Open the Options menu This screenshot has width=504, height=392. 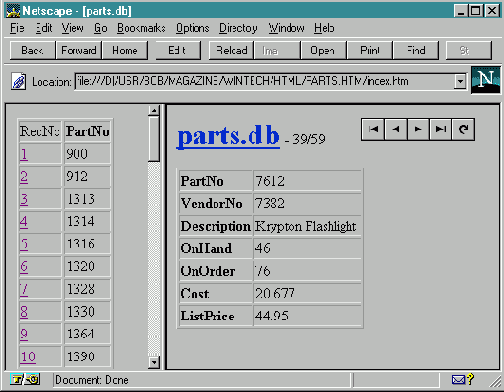pyautogui.click(x=193, y=28)
